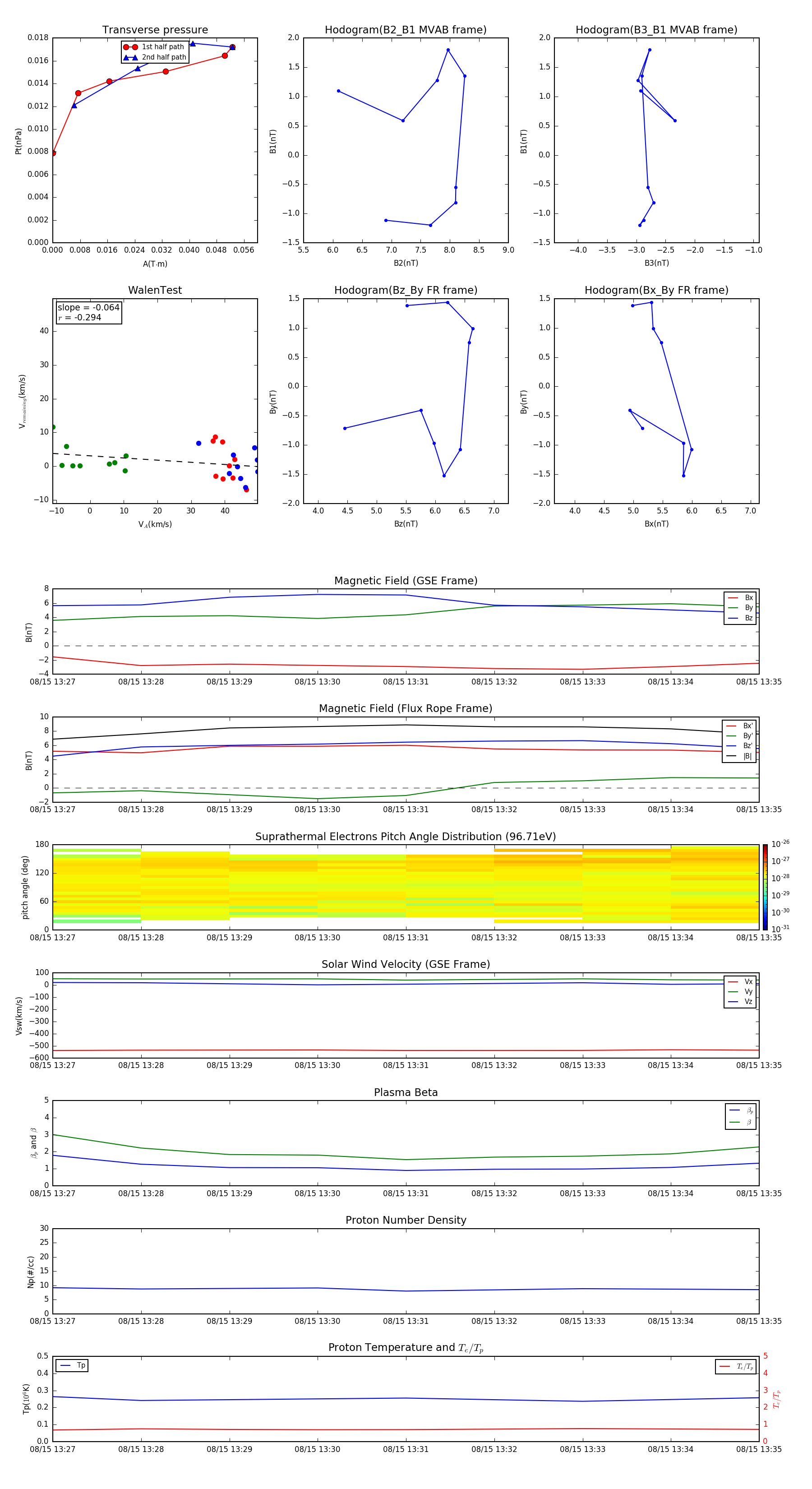The image size is (812, 1489).
Task: Click the 'Tp(10^6K)' y-axis label
Action: [x=26, y=1399]
